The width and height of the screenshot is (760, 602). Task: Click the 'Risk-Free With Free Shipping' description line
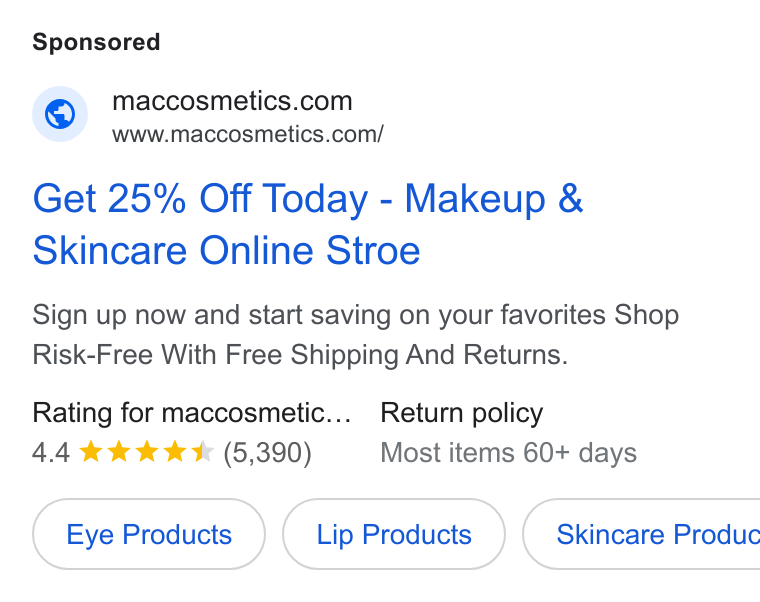pyautogui.click(x=300, y=354)
